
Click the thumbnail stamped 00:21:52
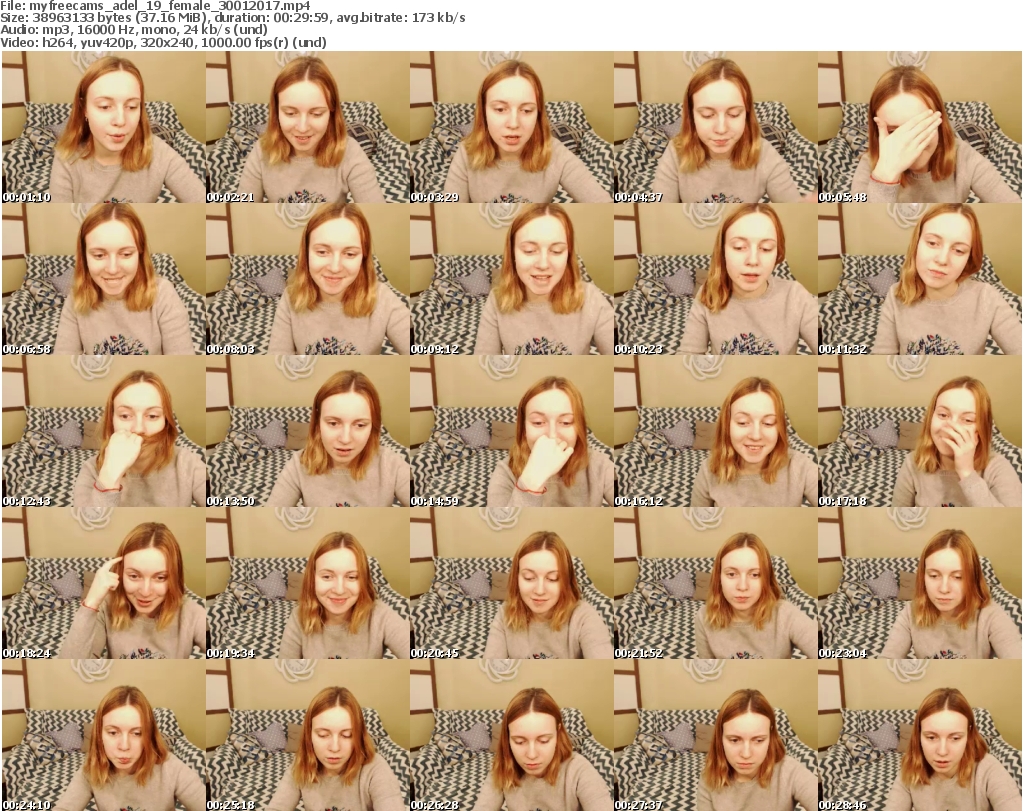[716, 584]
